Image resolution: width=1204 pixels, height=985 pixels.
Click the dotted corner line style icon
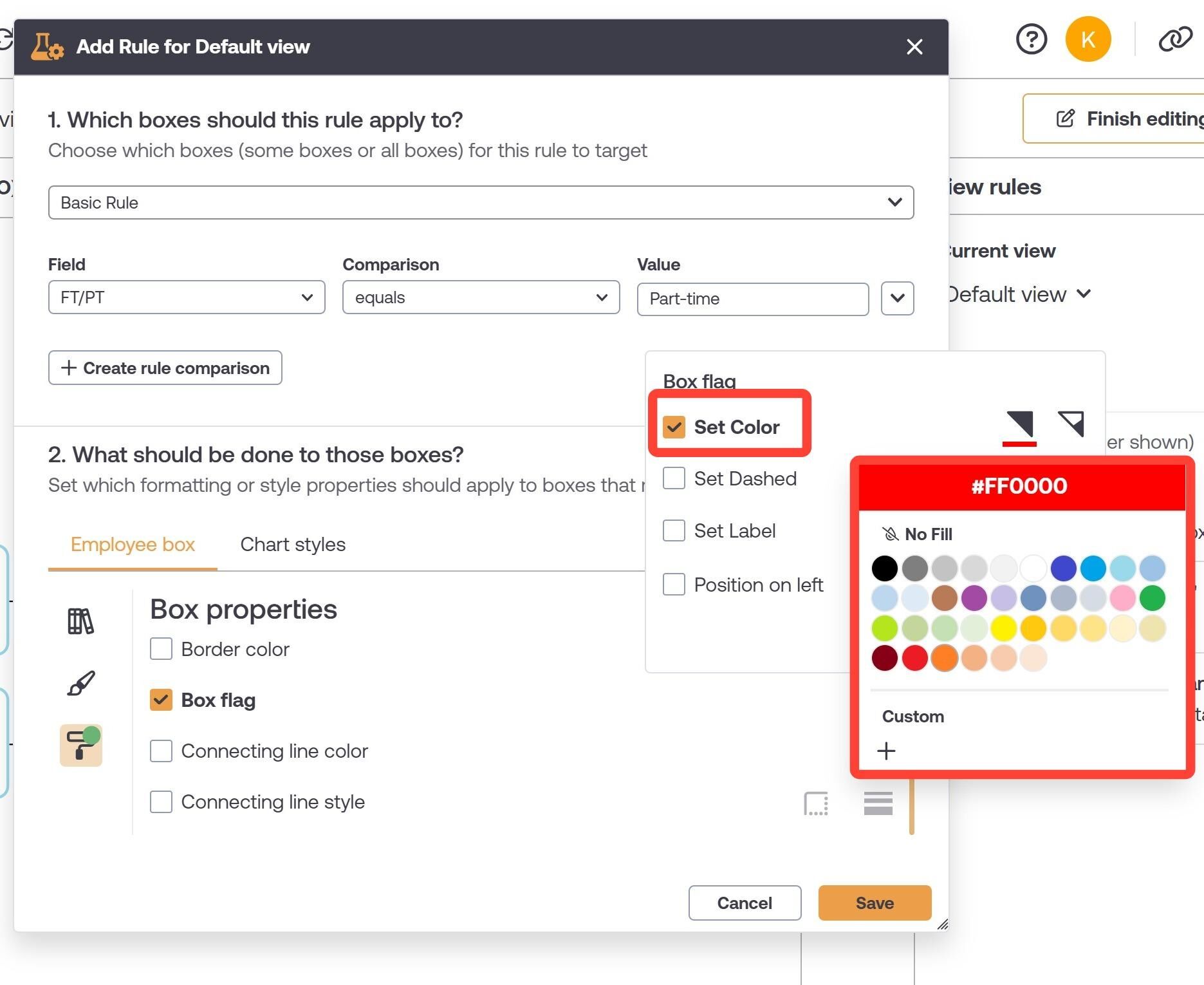816,803
